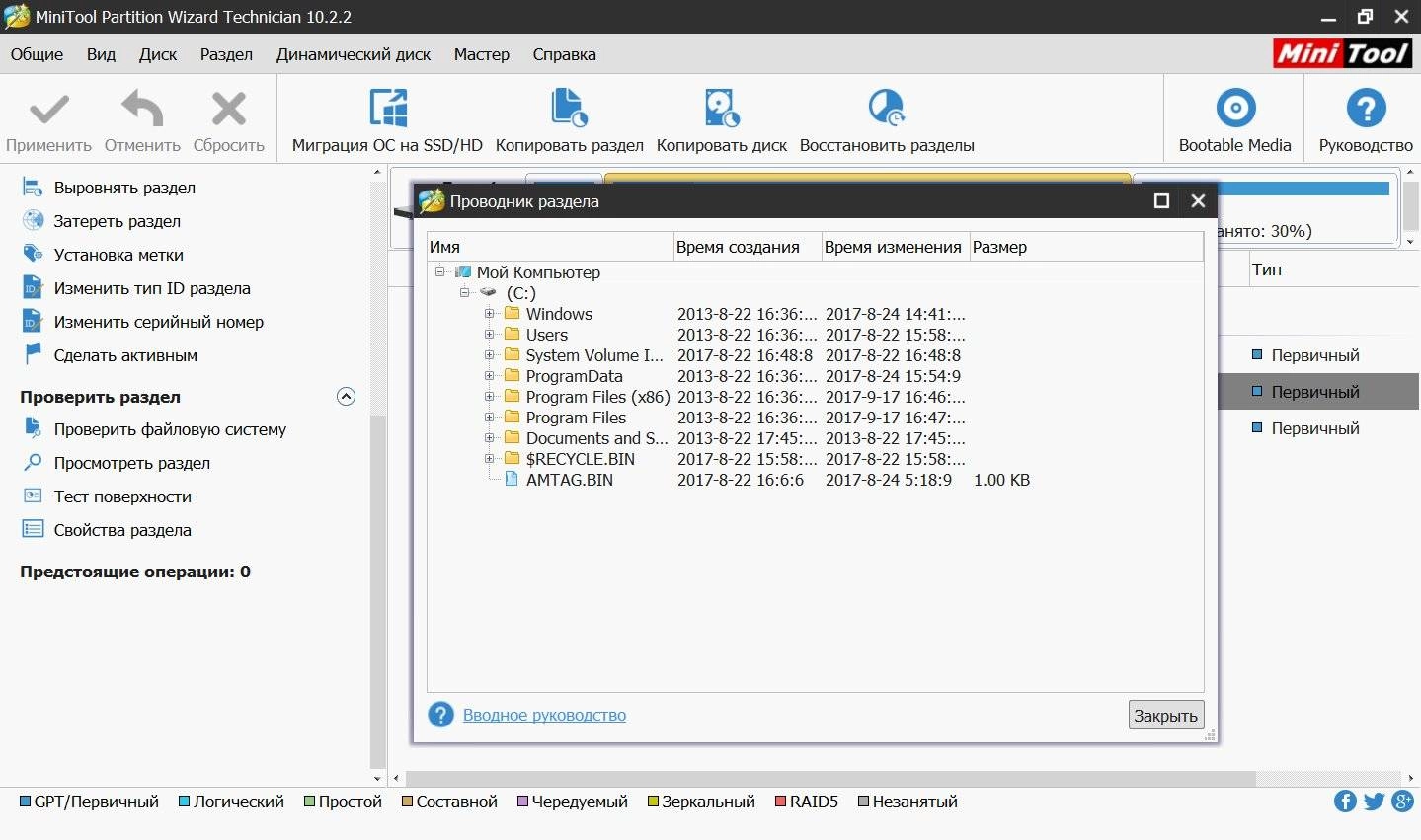The width and height of the screenshot is (1421, 840).
Task: Start Тест поверхности
Action: (122, 496)
